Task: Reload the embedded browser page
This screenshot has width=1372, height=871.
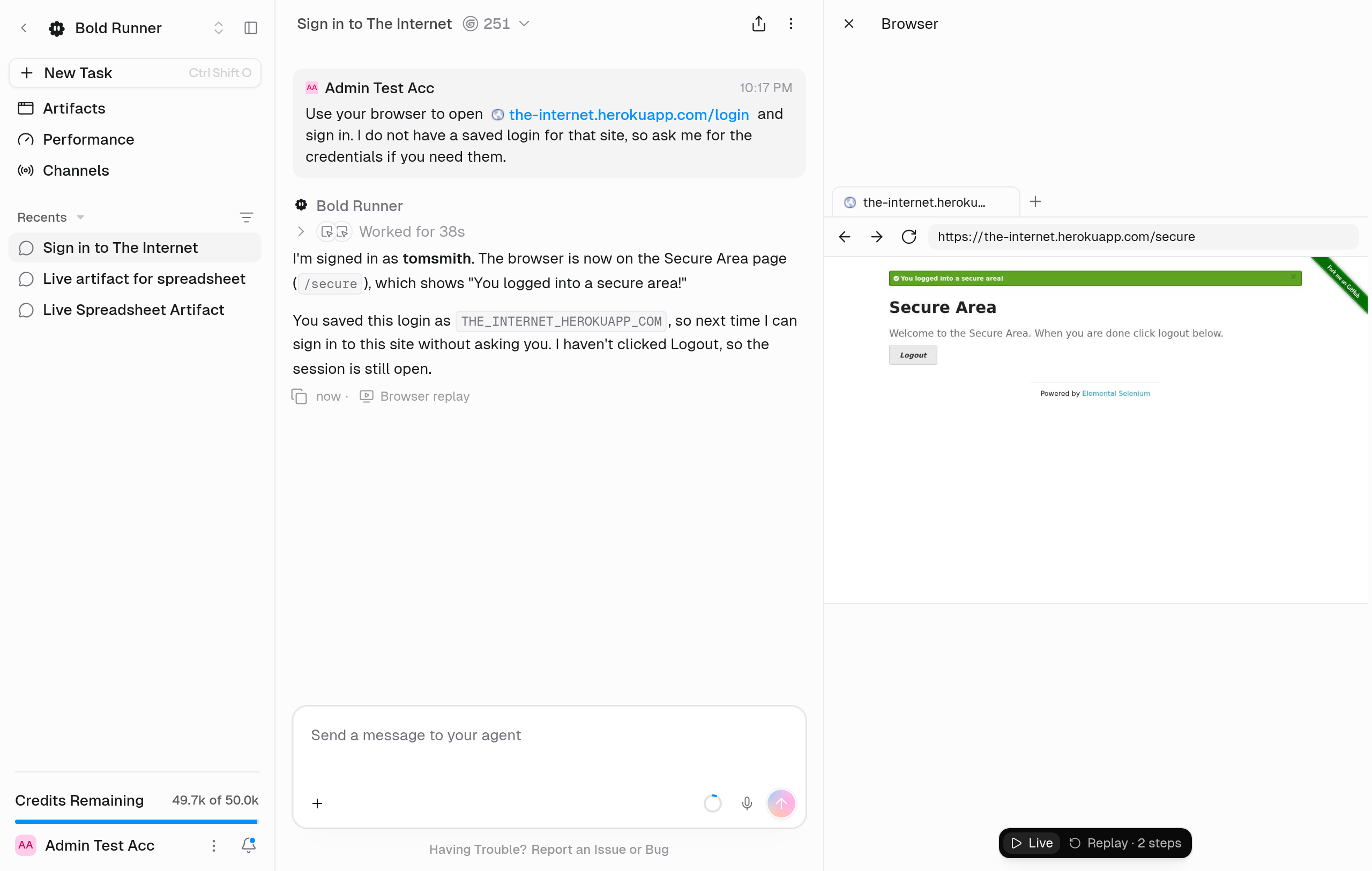Action: (909, 237)
